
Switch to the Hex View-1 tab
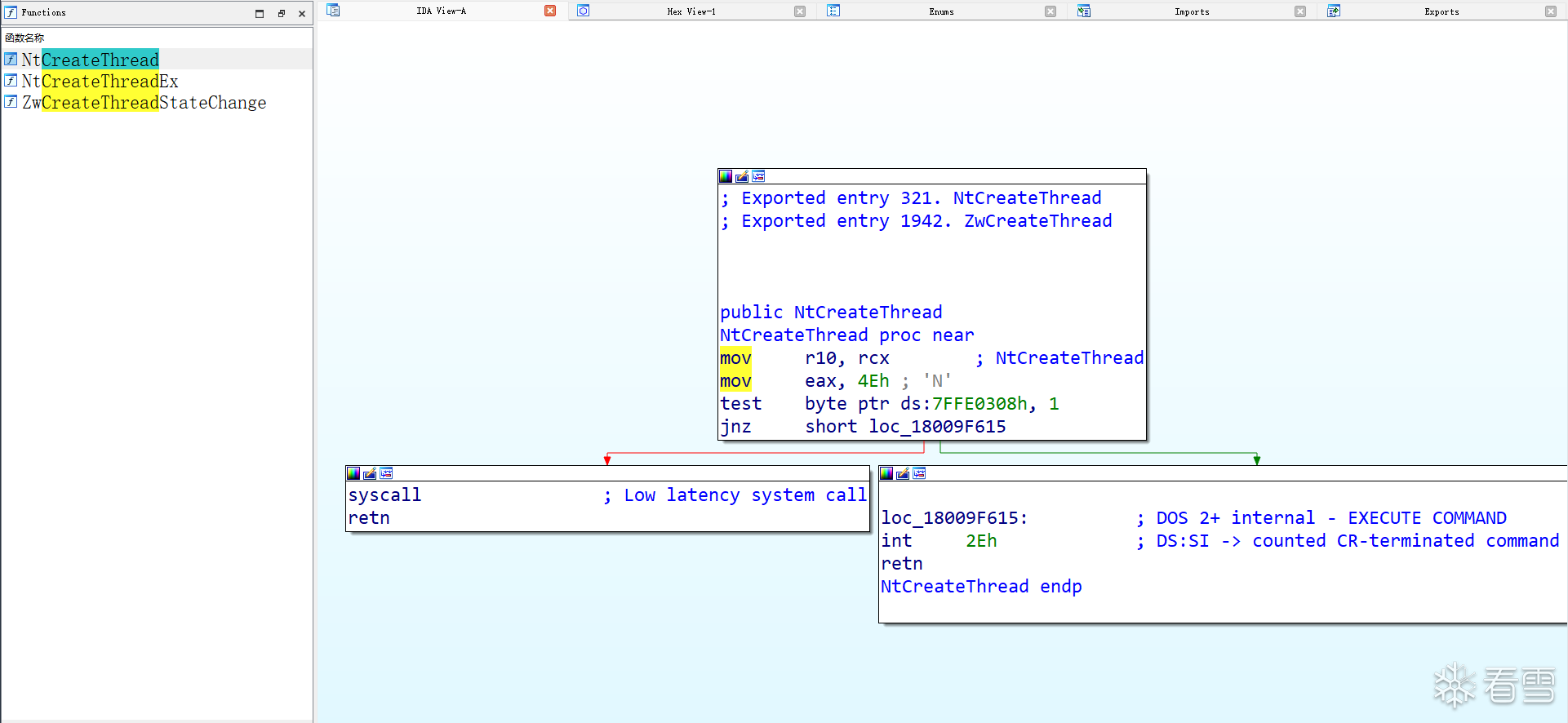click(691, 11)
